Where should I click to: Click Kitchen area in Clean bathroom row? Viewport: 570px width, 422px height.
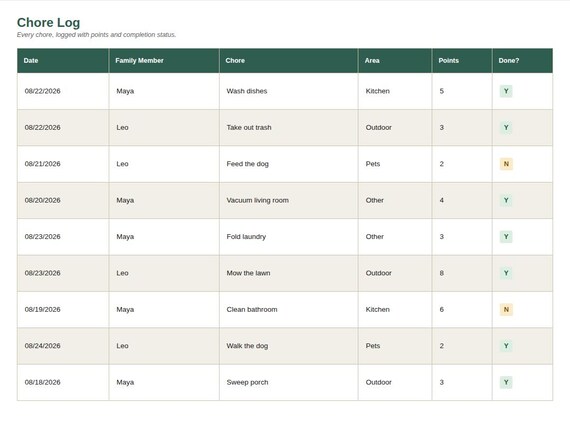coord(378,309)
